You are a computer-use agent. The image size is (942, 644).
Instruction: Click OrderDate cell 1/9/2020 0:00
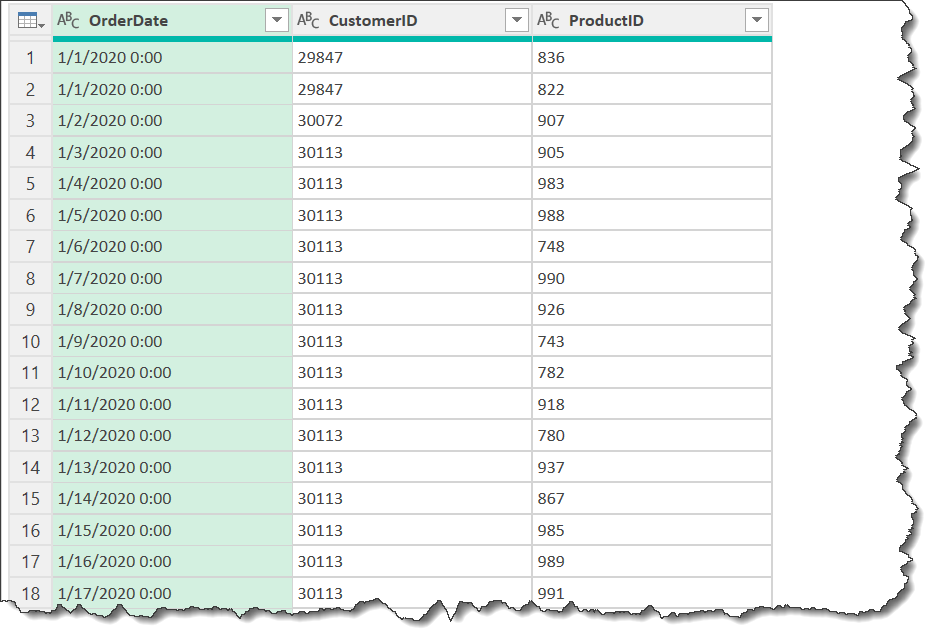[x=172, y=342]
